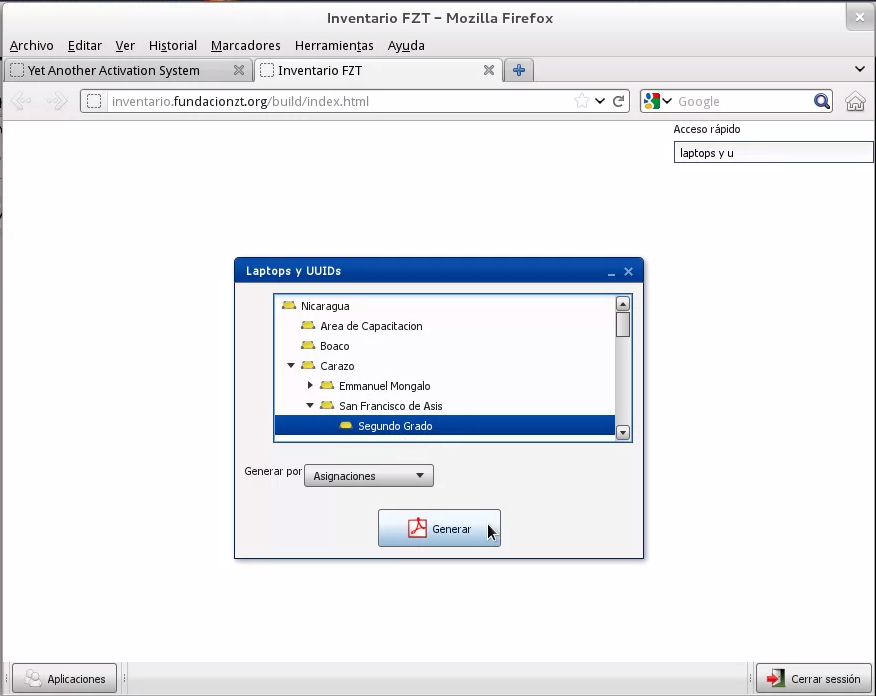Open the Aplicaciones menu button
This screenshot has width=876, height=696.
[65, 679]
